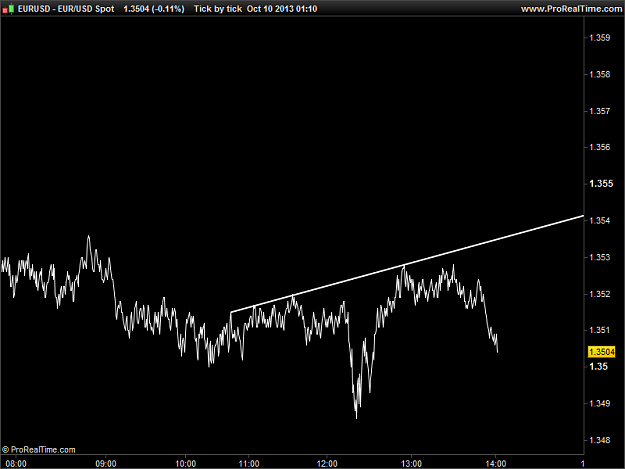Click the 1.358 price axis label

[x=599, y=75]
